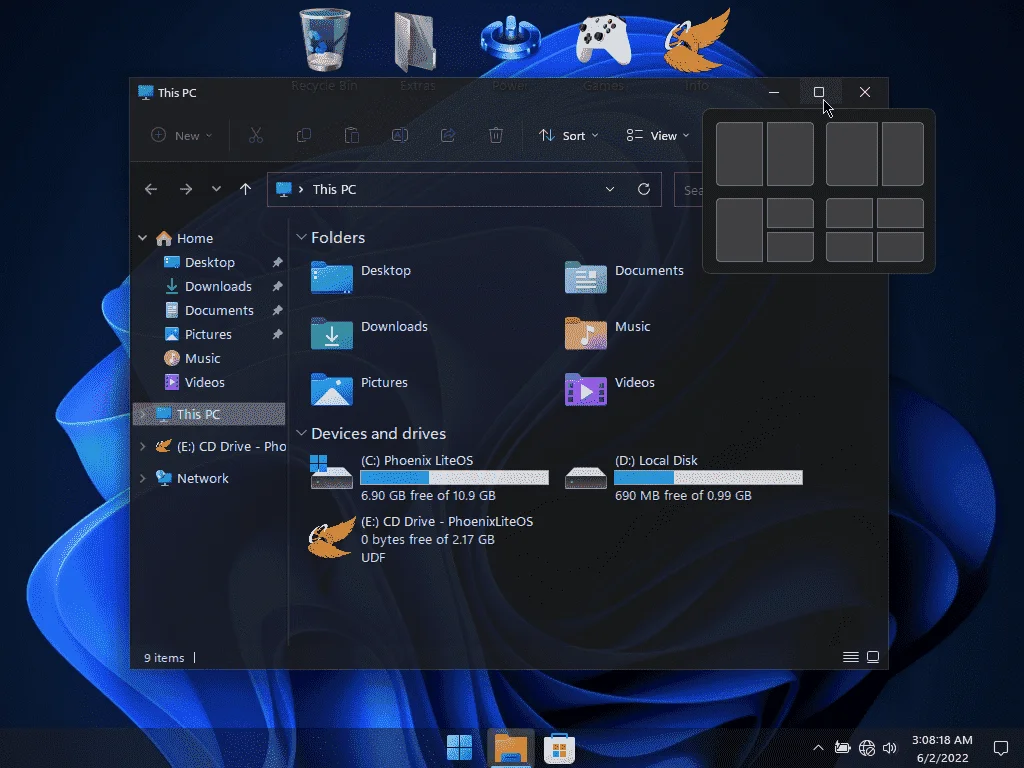
Task: Go back with the left arrow
Action: point(151,189)
